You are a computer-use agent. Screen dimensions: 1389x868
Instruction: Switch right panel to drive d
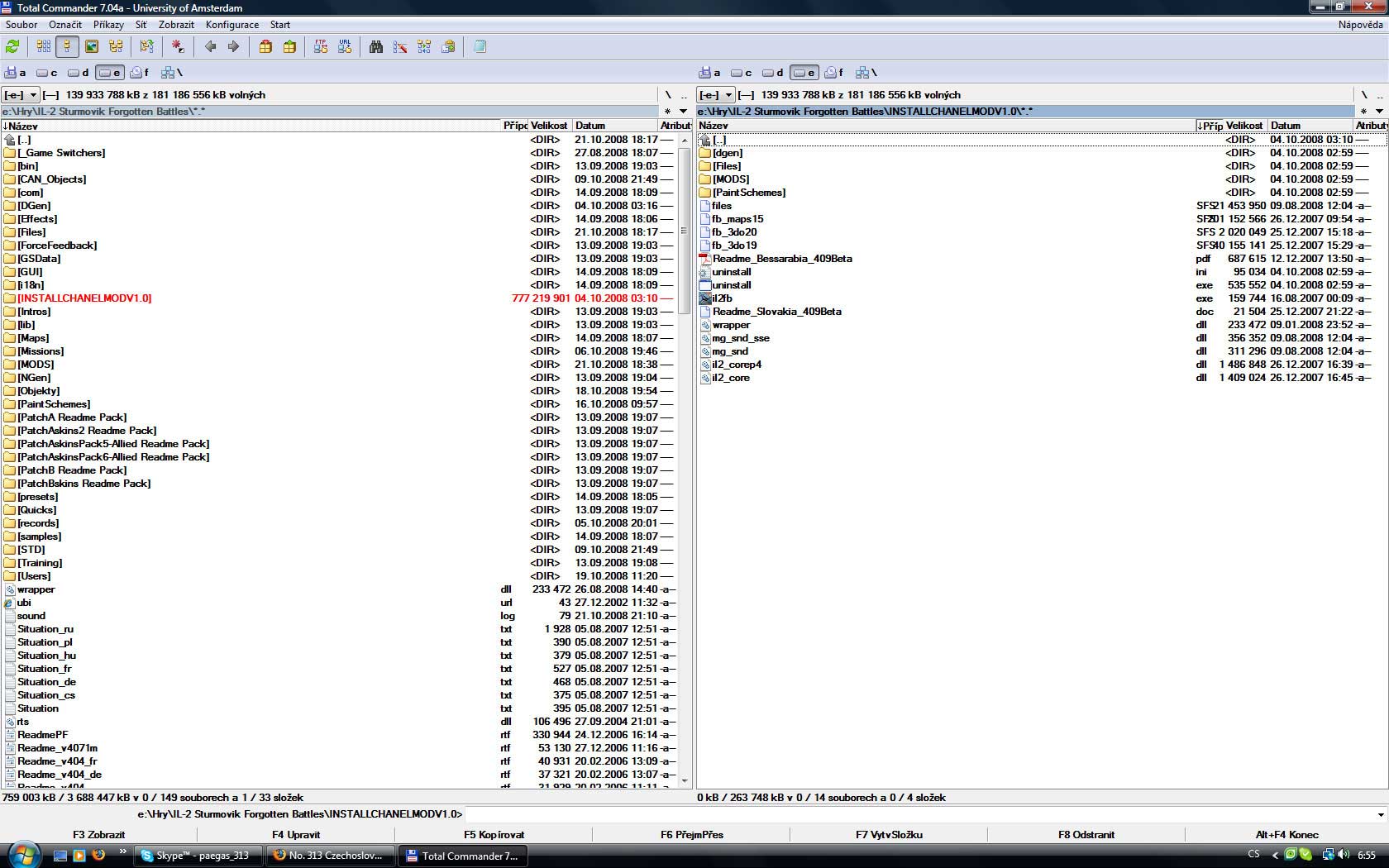(x=773, y=73)
